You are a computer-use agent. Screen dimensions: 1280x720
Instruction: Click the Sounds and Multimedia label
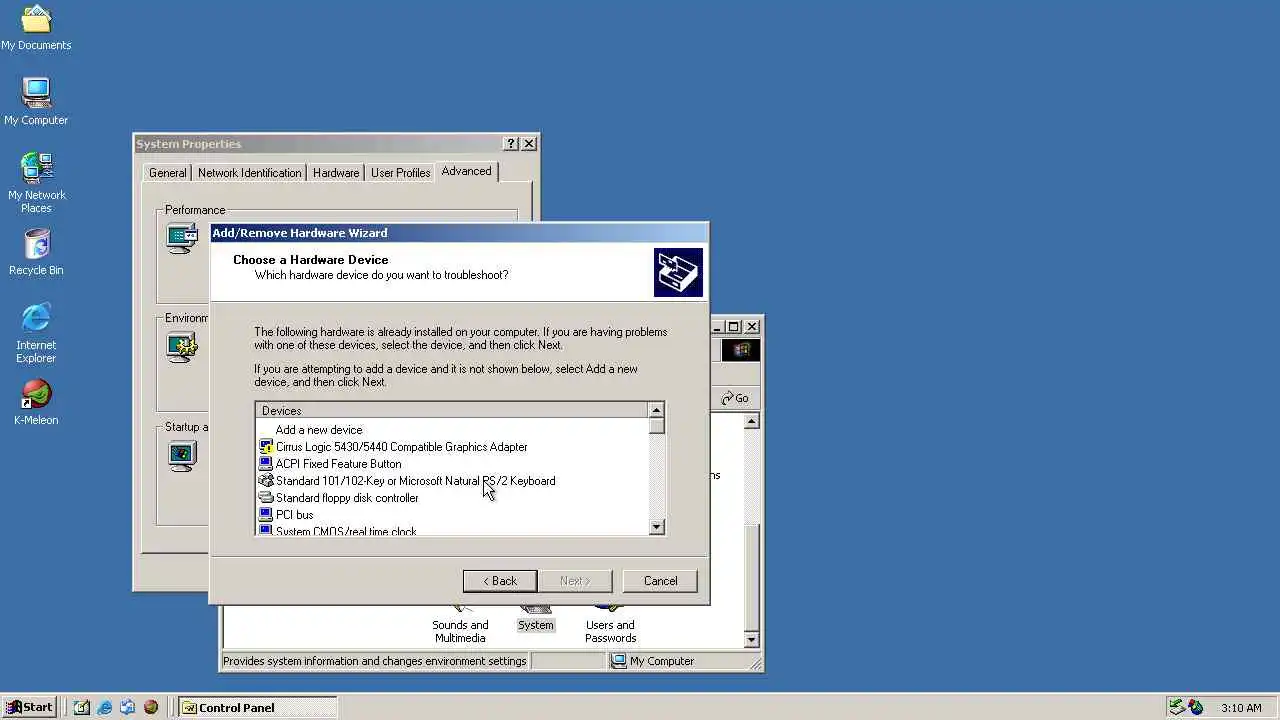click(x=460, y=632)
